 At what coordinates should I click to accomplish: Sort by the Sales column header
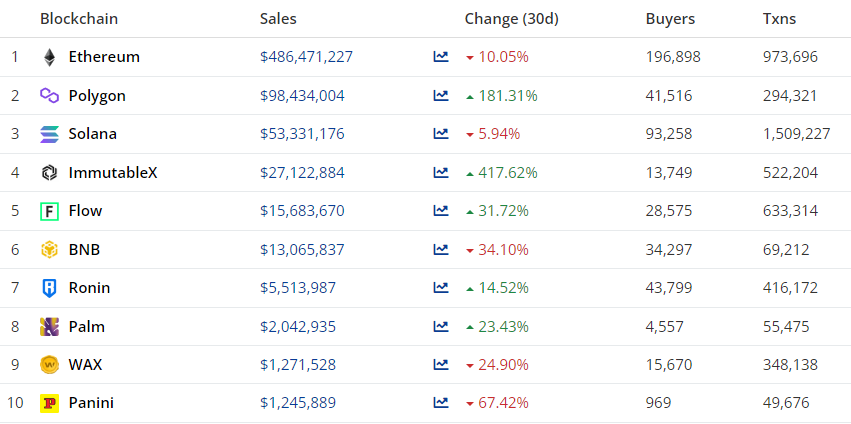coord(278,19)
